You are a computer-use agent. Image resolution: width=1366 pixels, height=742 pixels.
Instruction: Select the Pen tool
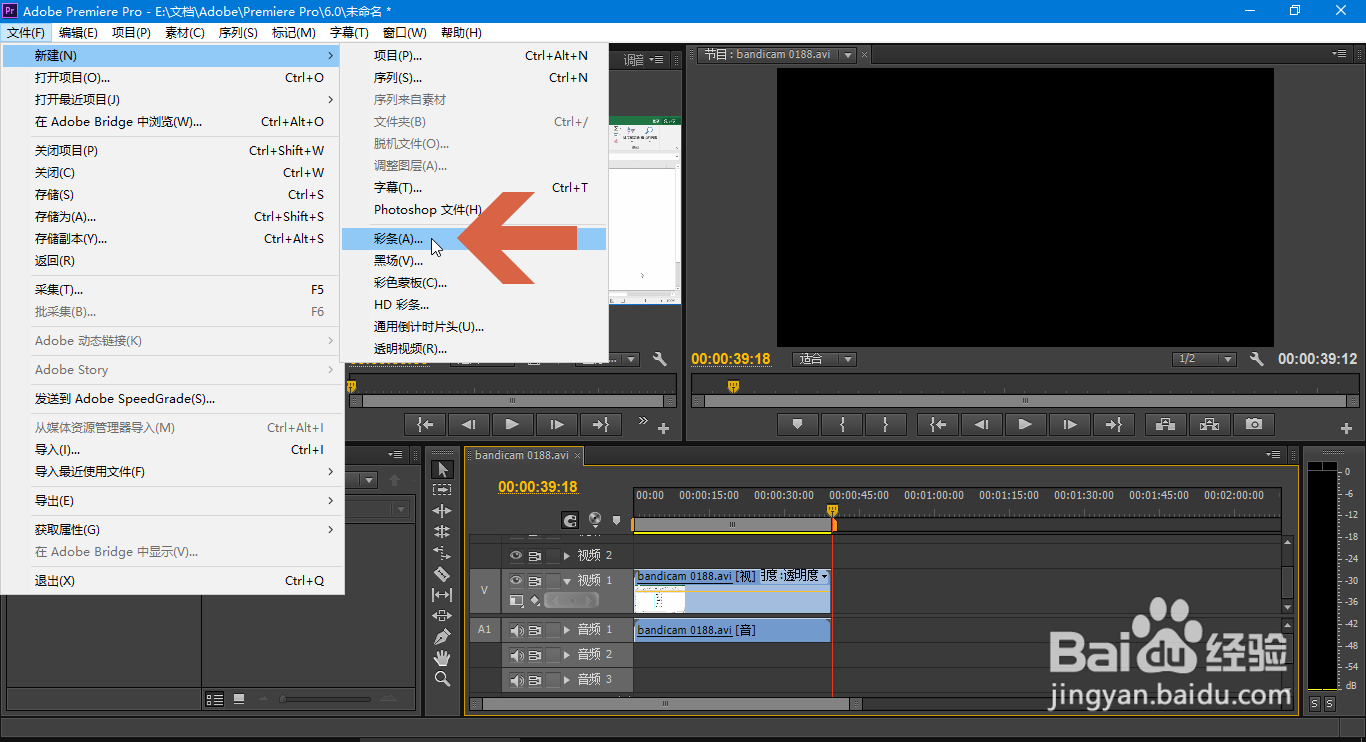tap(442, 637)
